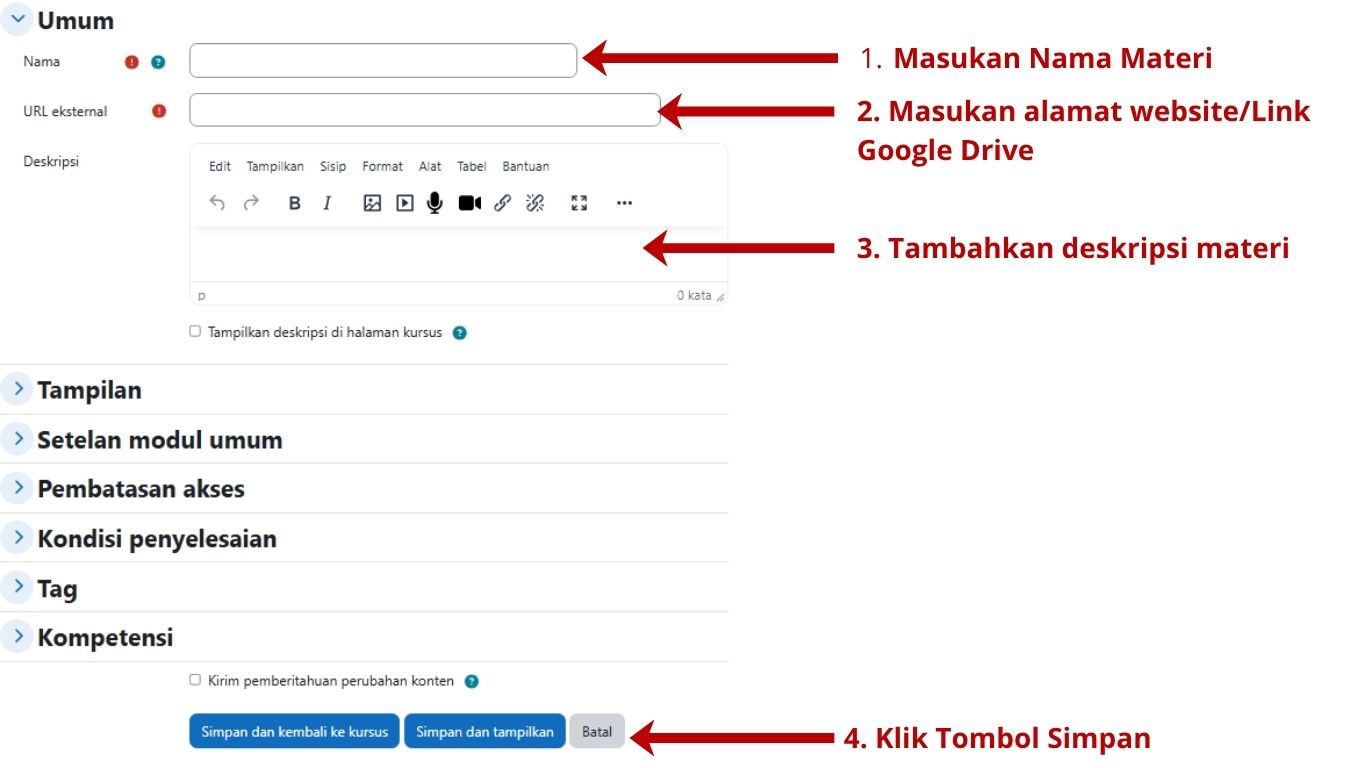This screenshot has width=1366, height=768.
Task: Open the Format menu in the editor
Action: point(382,167)
